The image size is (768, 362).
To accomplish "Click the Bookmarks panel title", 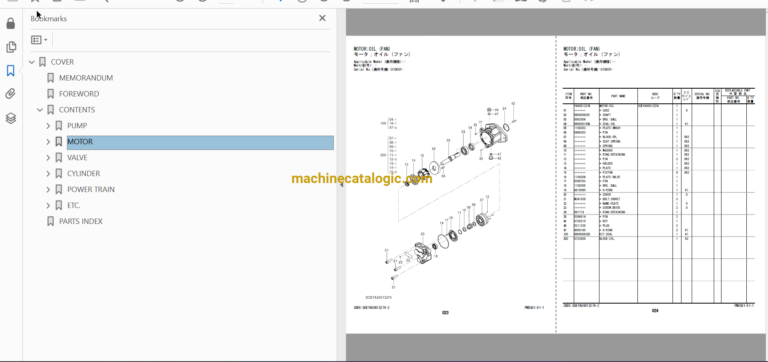I will click(x=48, y=19).
